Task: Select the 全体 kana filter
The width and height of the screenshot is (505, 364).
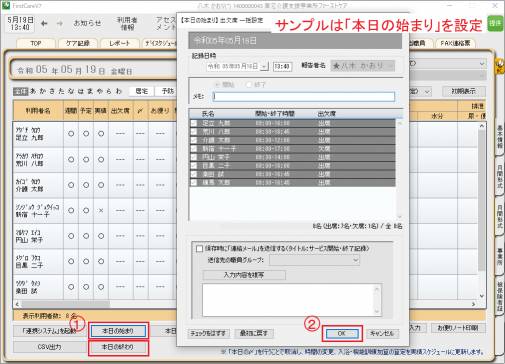Action: click(x=20, y=91)
